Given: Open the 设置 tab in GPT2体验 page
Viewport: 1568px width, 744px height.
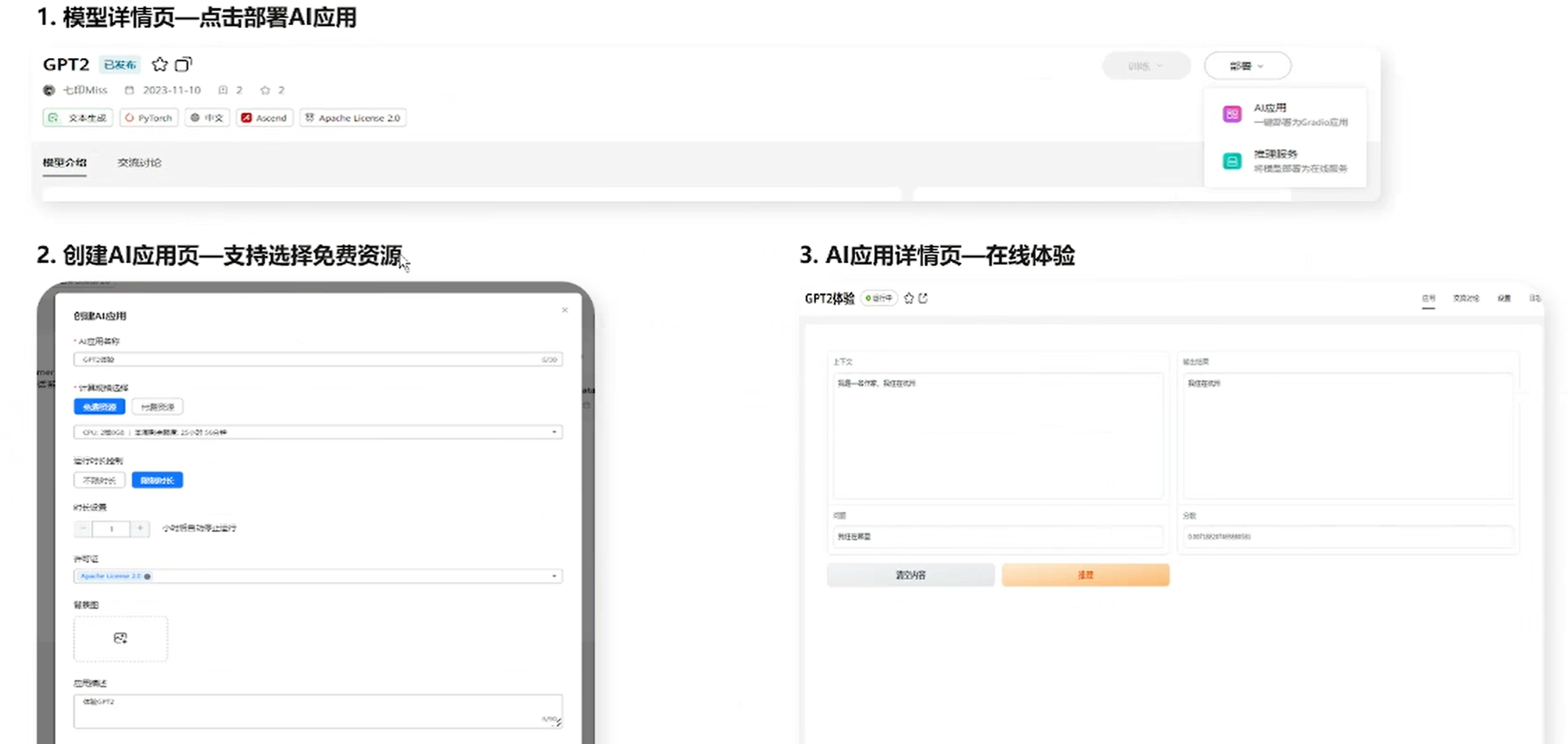Looking at the screenshot, I should [1504, 299].
